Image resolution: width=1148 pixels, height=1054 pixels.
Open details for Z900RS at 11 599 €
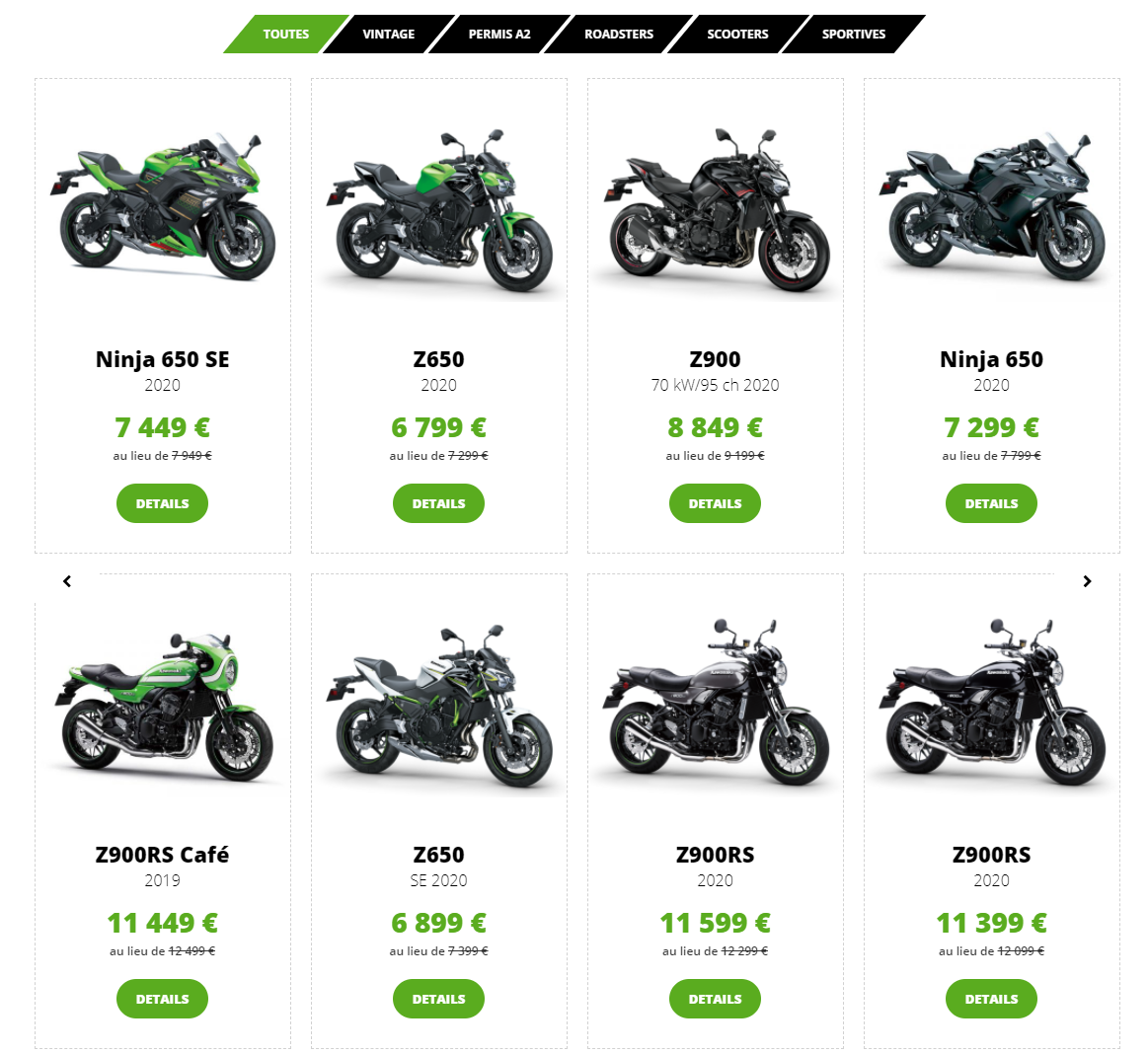tap(716, 999)
